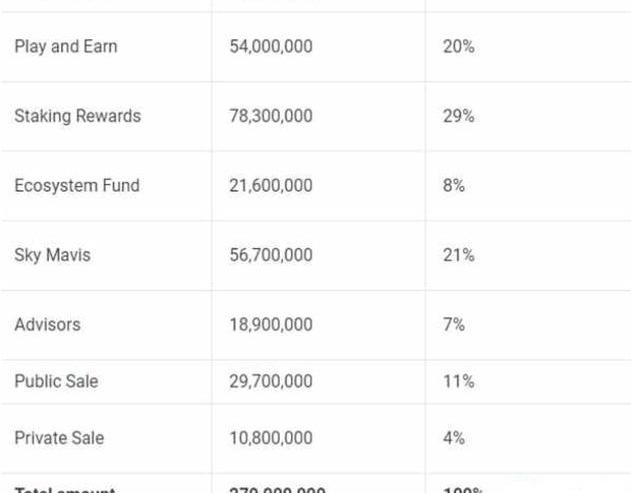Select the 10,800,000 amount cell
Screen dimensions: 640x493
271,438
